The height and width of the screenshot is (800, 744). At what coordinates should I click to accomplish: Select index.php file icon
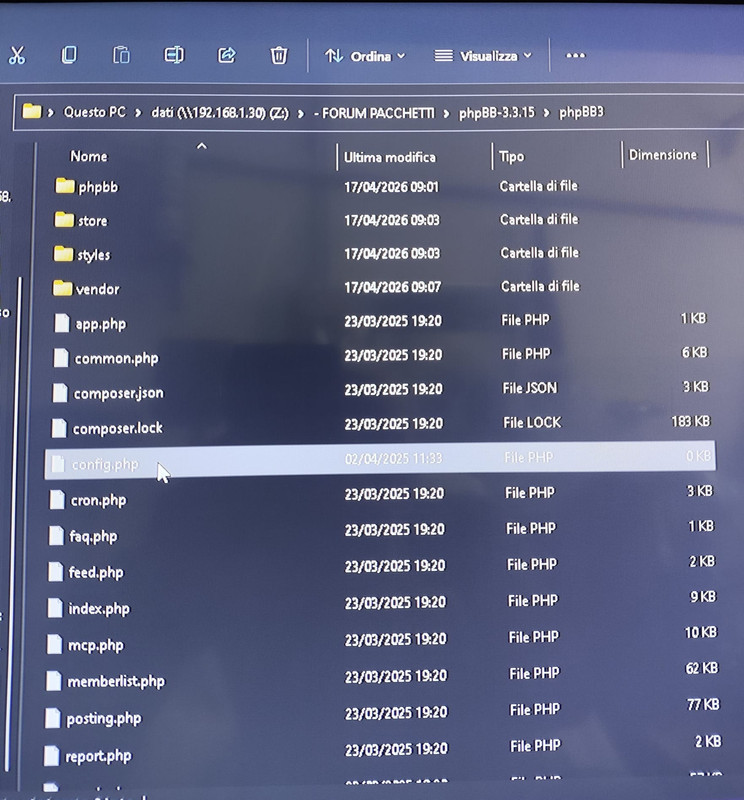point(55,608)
